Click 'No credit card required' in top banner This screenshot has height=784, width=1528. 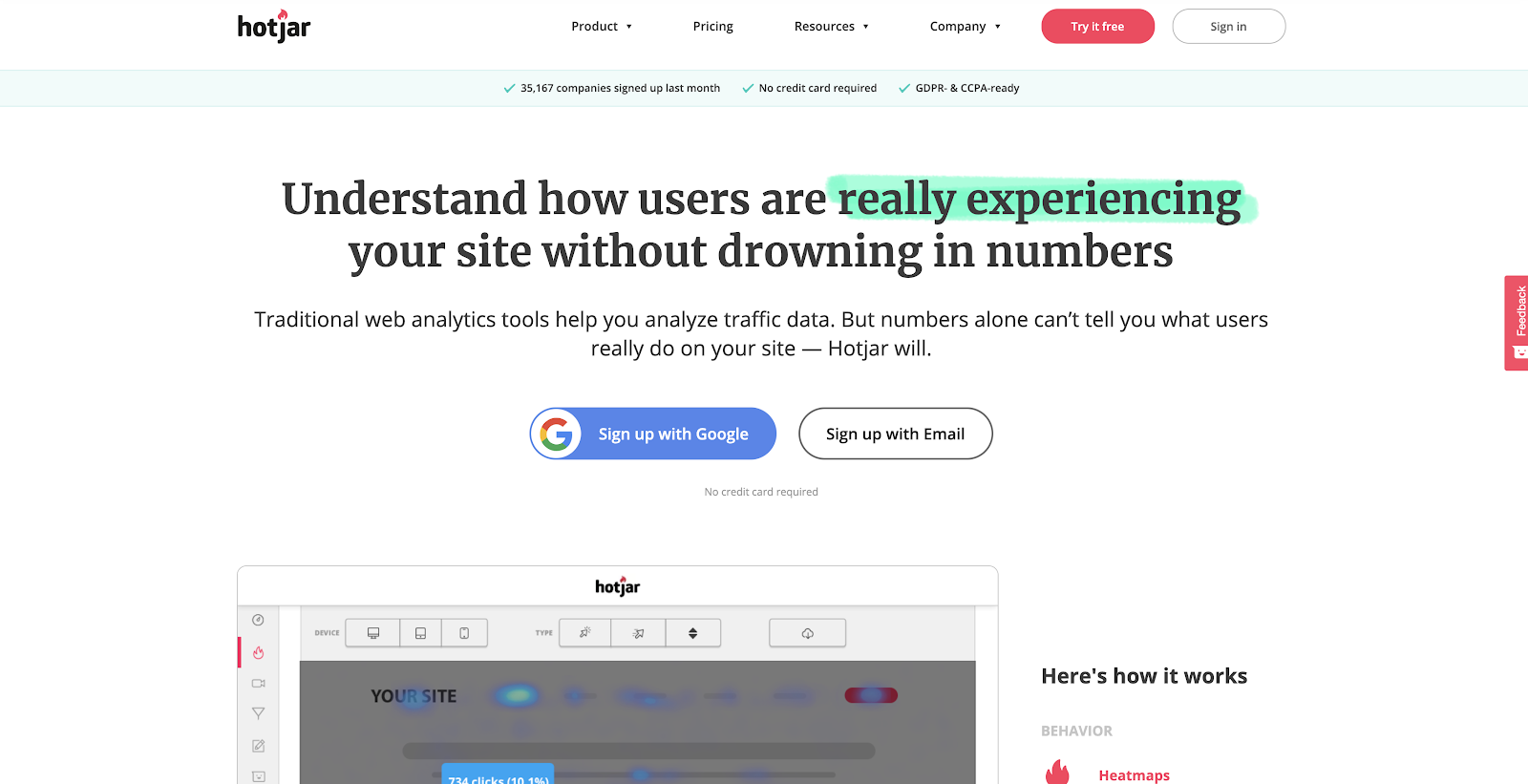817,88
